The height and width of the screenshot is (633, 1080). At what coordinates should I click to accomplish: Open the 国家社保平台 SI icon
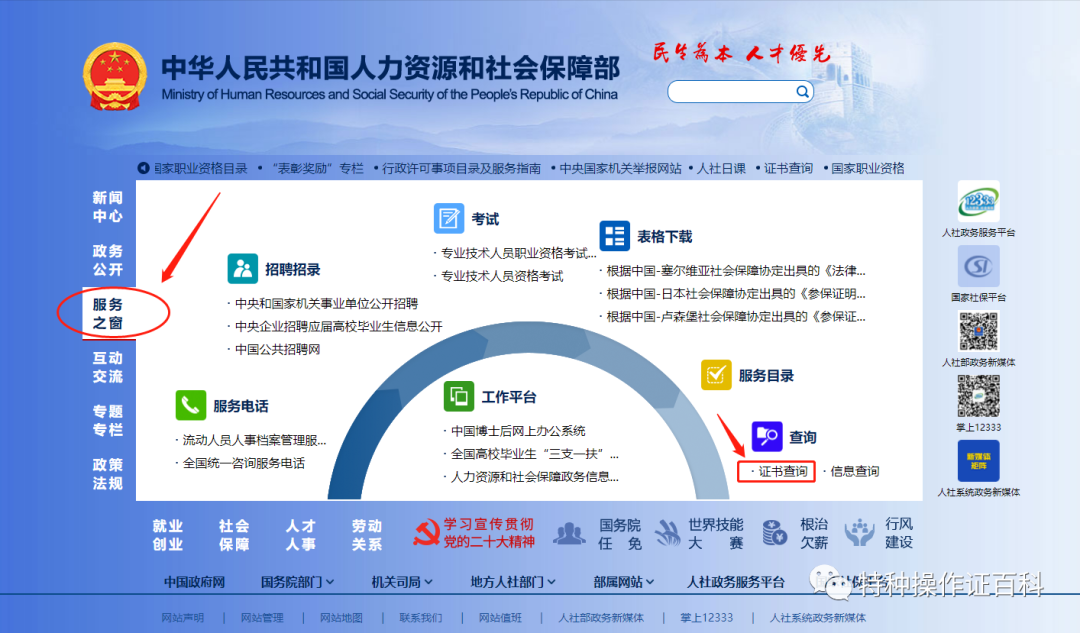[x=978, y=267]
